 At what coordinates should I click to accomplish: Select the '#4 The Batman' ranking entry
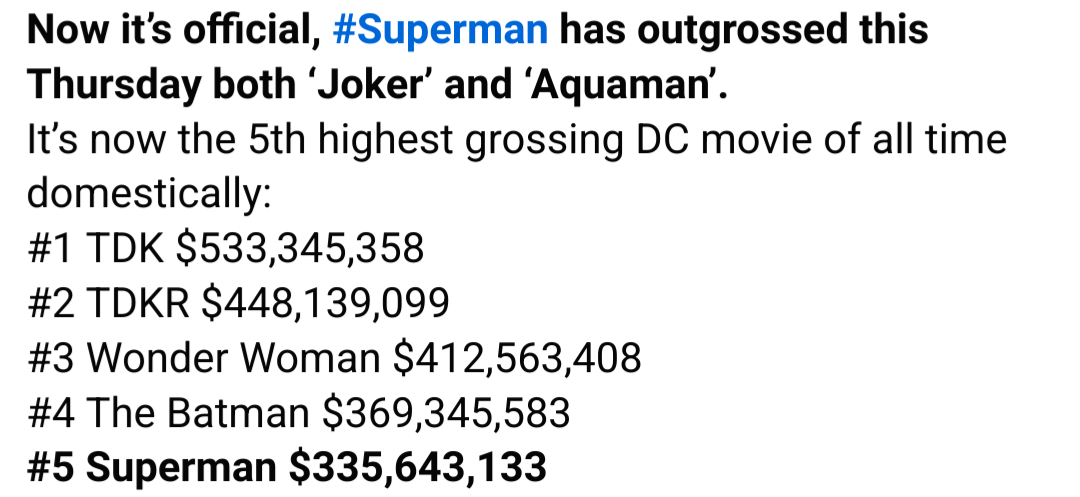169,412
